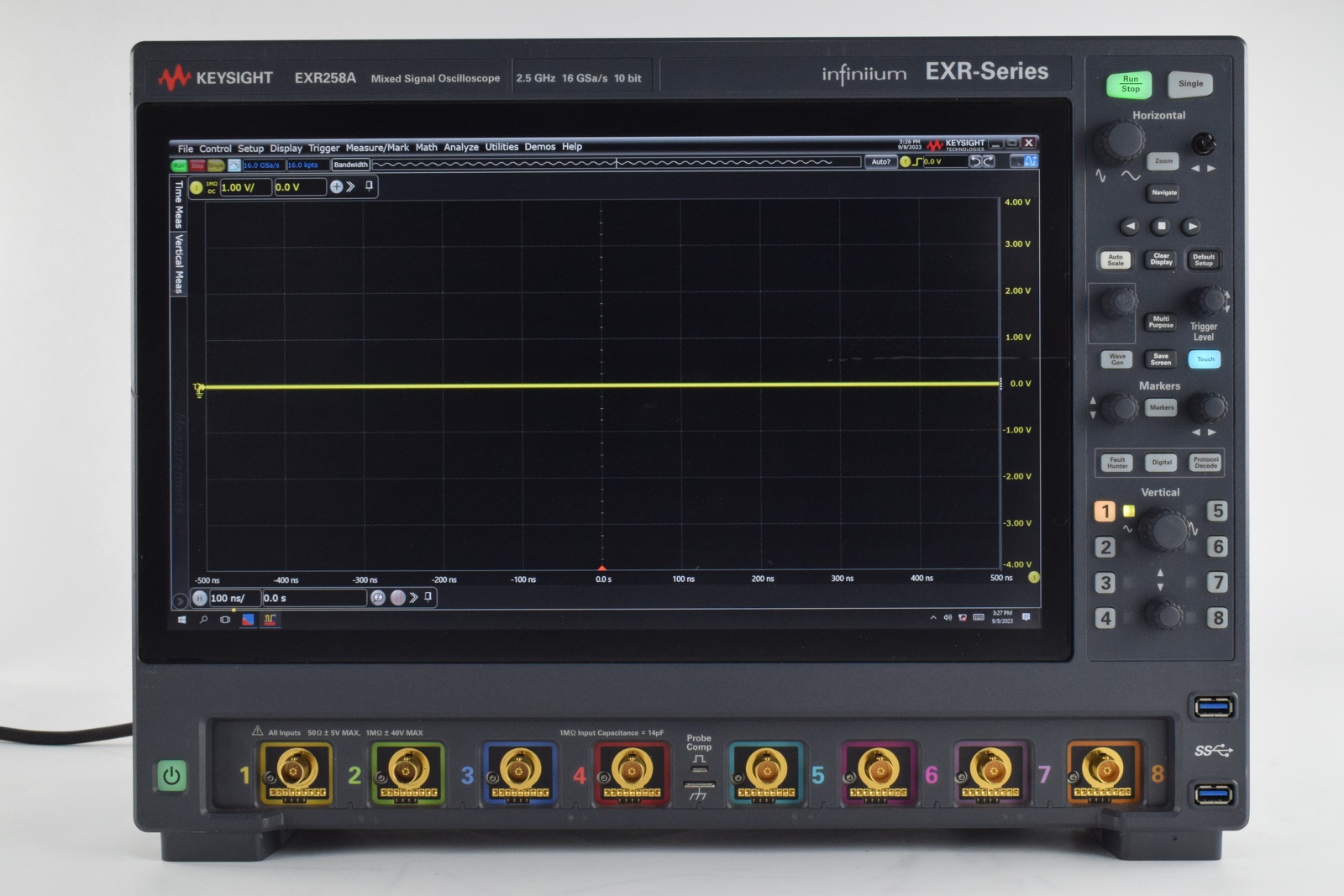Click the channel 1 ground marker at left
The height and width of the screenshot is (896, 1344).
click(199, 390)
